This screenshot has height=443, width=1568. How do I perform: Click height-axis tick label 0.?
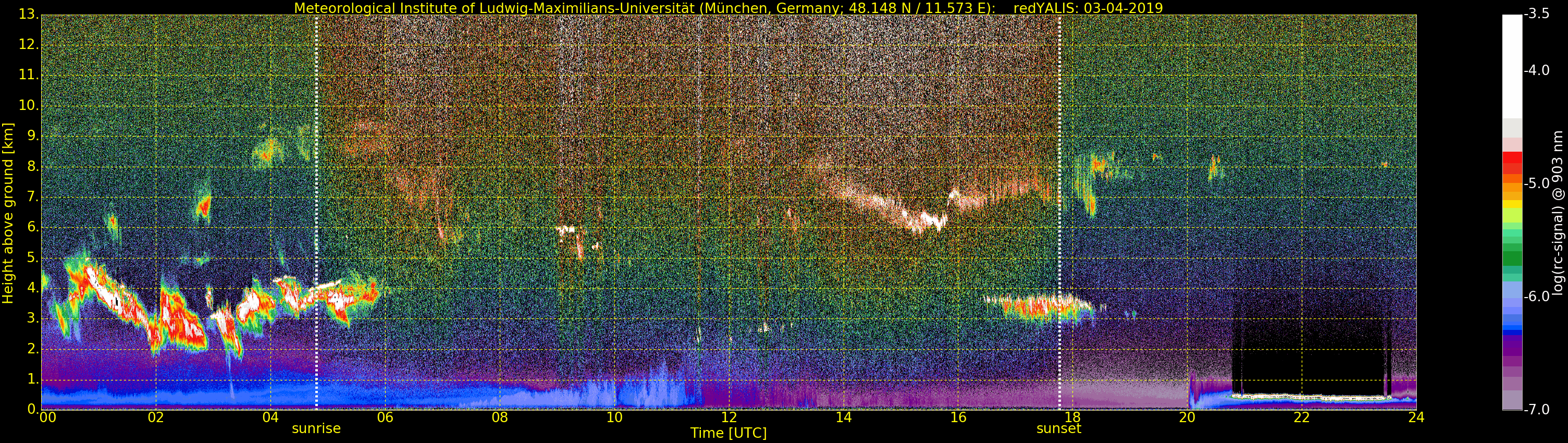(32, 409)
